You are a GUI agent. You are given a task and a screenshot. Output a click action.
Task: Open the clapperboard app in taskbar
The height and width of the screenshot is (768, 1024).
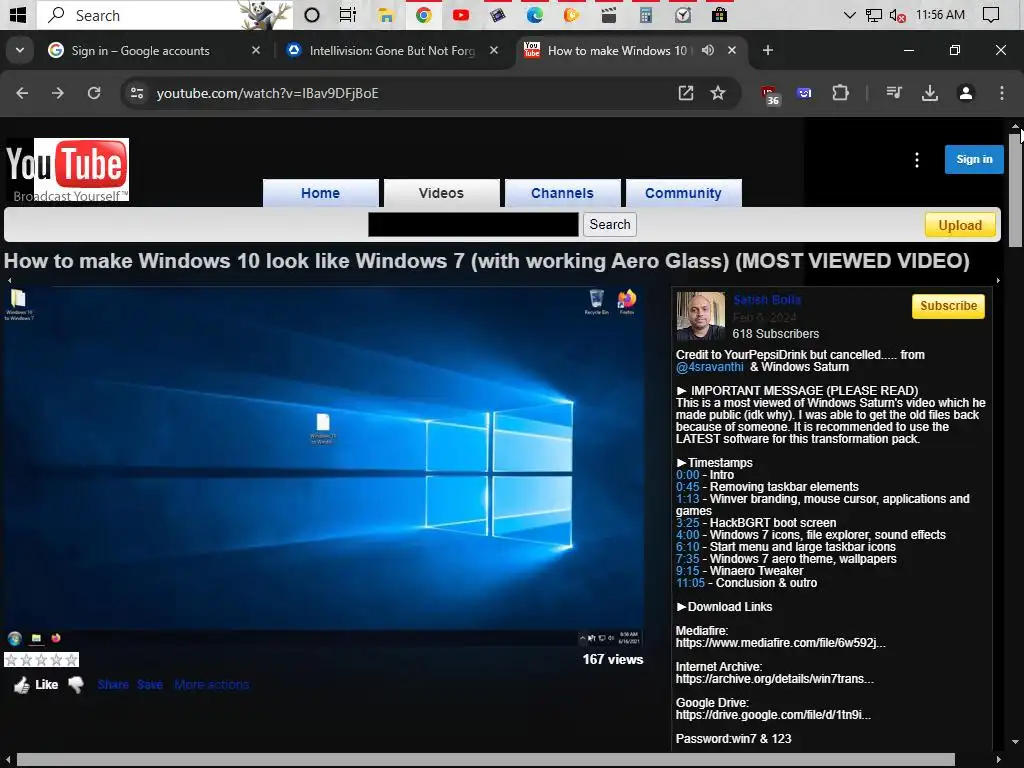click(609, 15)
